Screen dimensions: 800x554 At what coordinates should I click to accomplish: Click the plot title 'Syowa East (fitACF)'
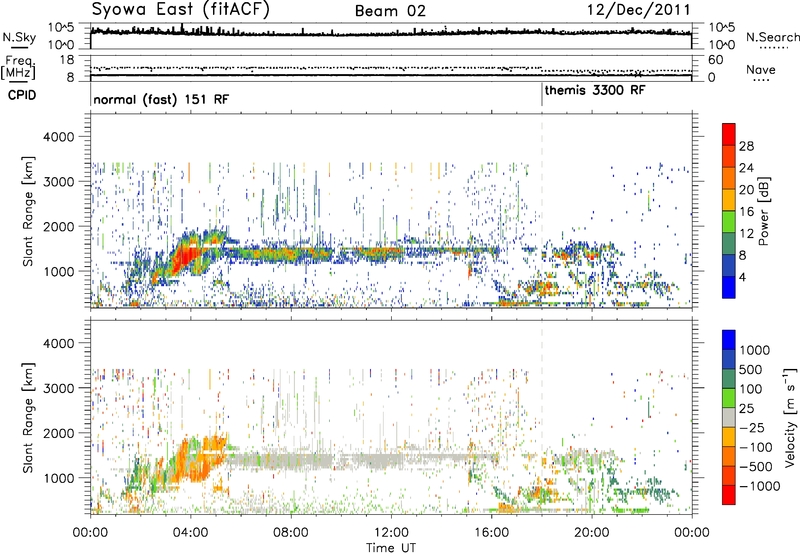point(181,9)
